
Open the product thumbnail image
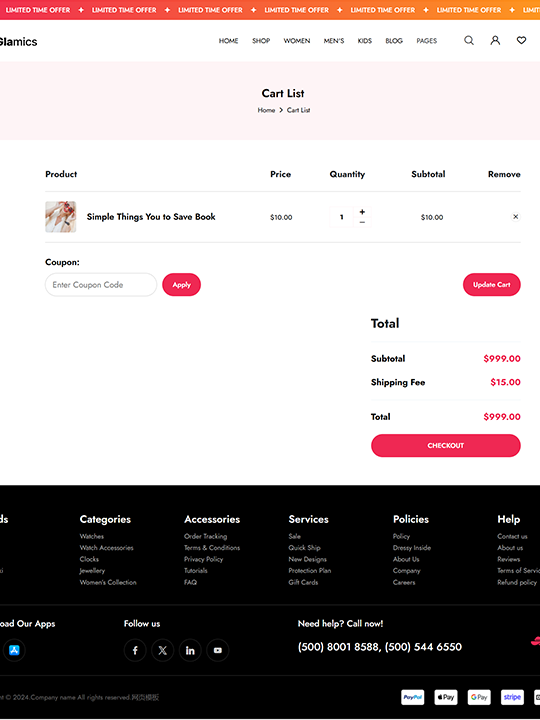tap(61, 217)
